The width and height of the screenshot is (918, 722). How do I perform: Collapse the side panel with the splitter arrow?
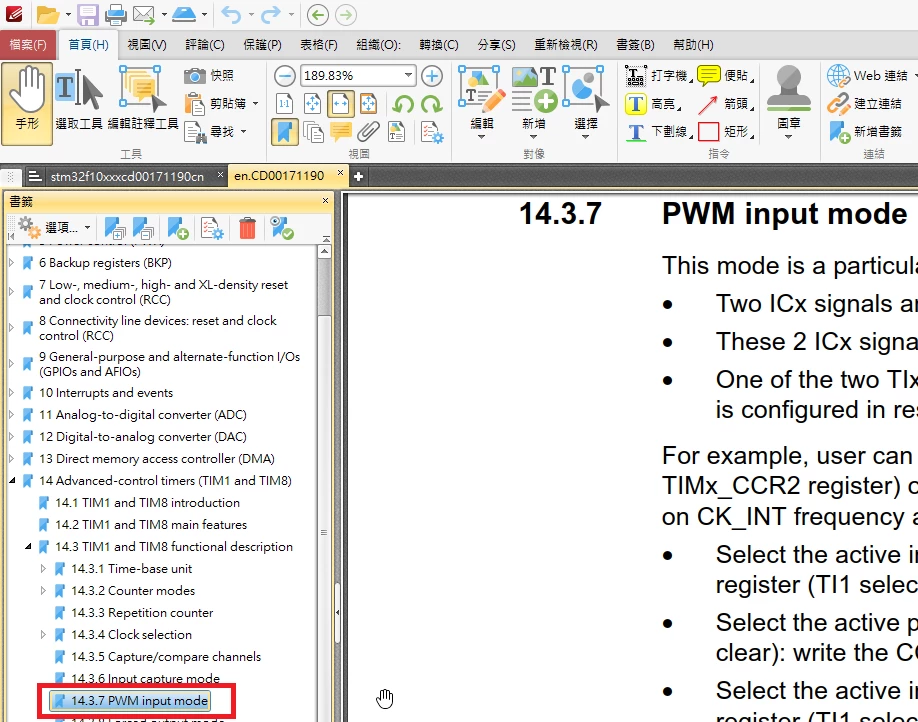pyautogui.click(x=337, y=612)
